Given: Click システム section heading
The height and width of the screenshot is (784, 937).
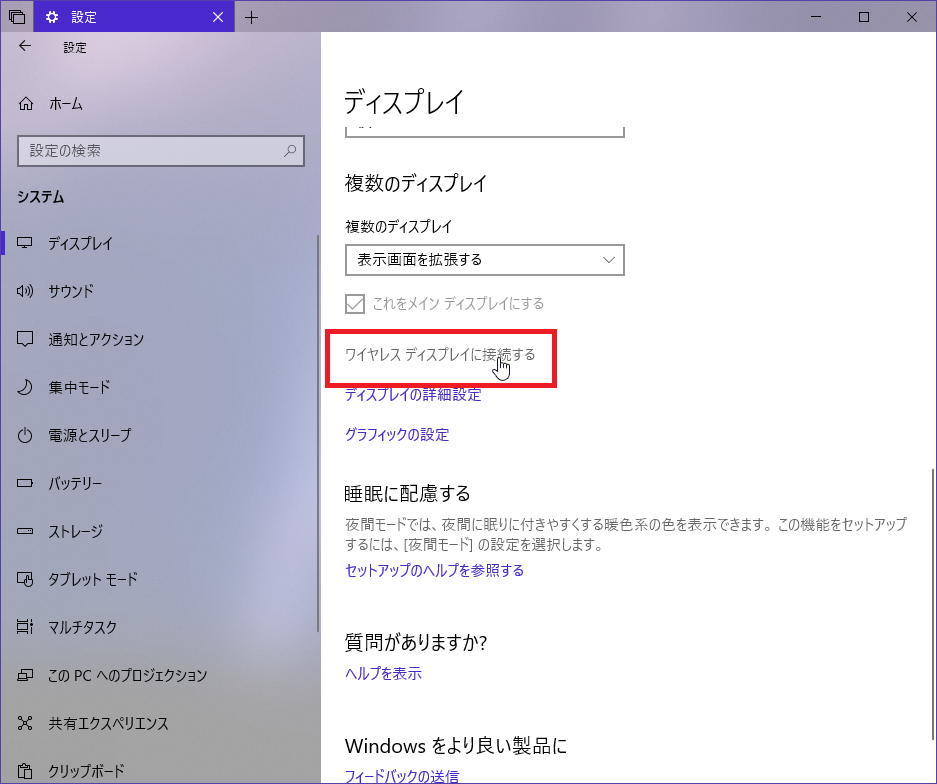Looking at the screenshot, I should click(41, 197).
